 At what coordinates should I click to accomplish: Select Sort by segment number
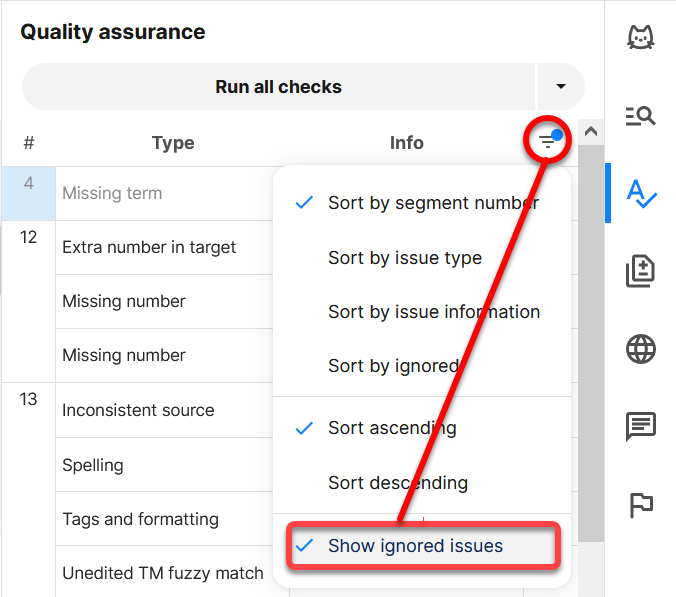click(433, 203)
